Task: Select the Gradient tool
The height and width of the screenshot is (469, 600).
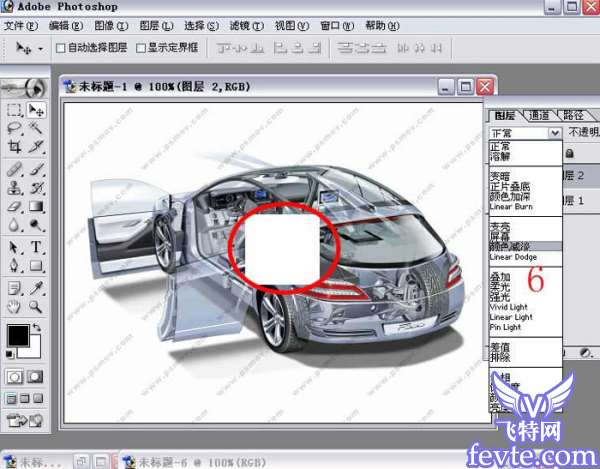Action: pos(36,207)
